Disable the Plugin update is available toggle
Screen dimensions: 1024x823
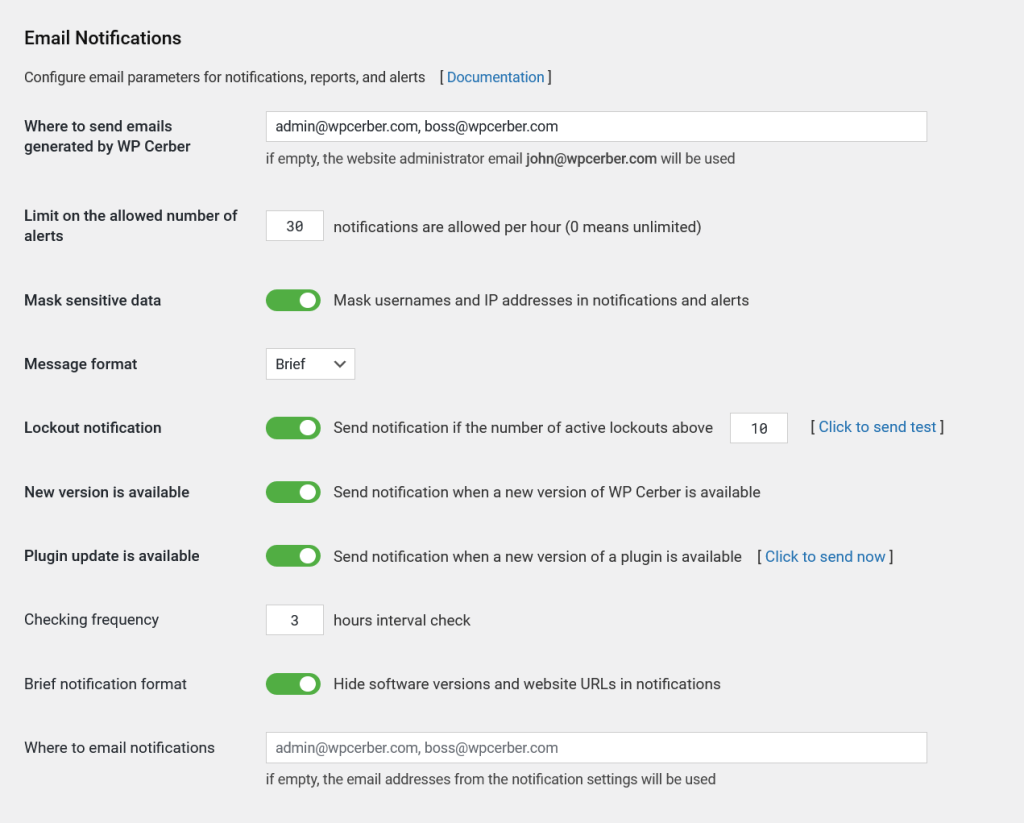293,556
